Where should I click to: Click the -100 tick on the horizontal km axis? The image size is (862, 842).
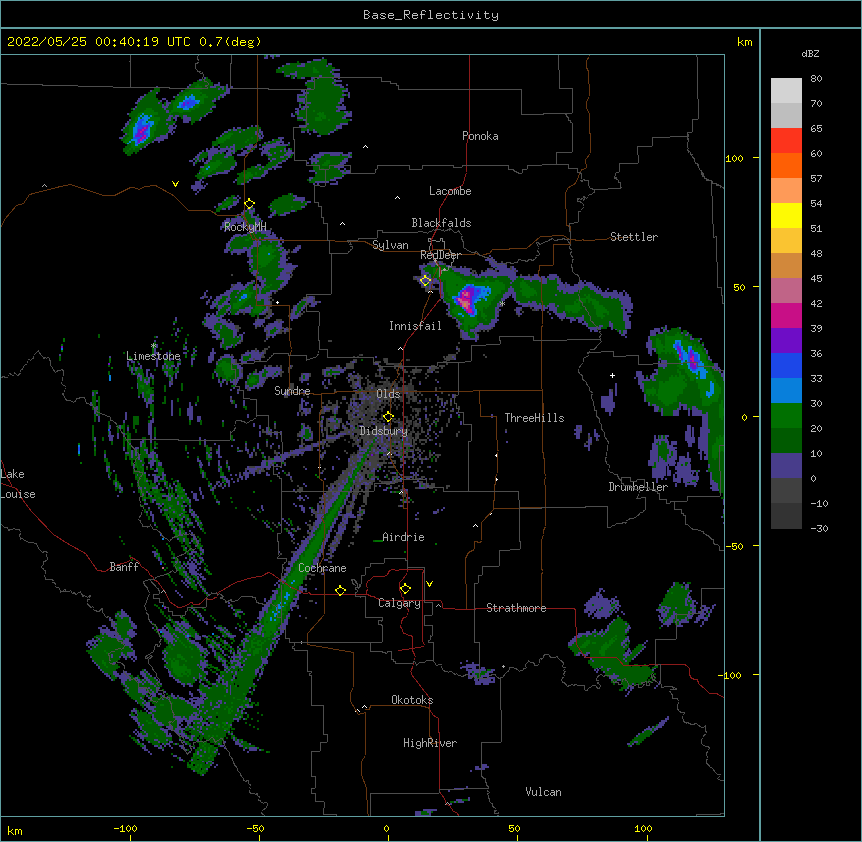(x=125, y=828)
